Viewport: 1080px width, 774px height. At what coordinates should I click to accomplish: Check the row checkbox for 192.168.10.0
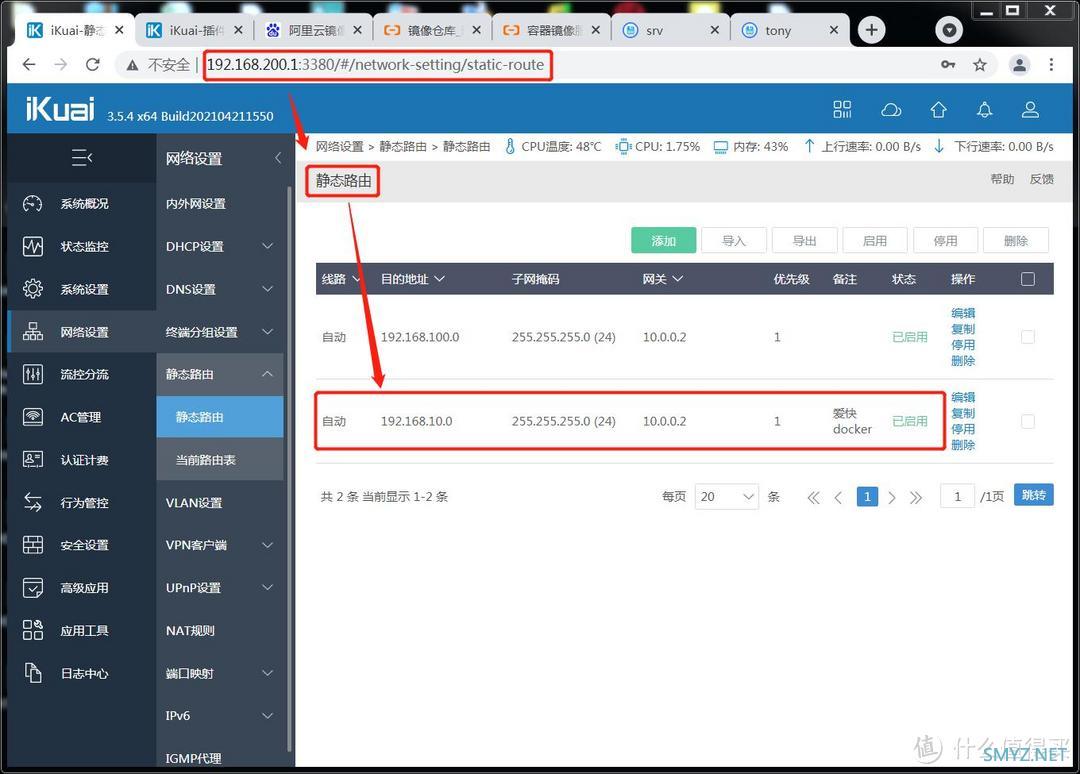1028,421
